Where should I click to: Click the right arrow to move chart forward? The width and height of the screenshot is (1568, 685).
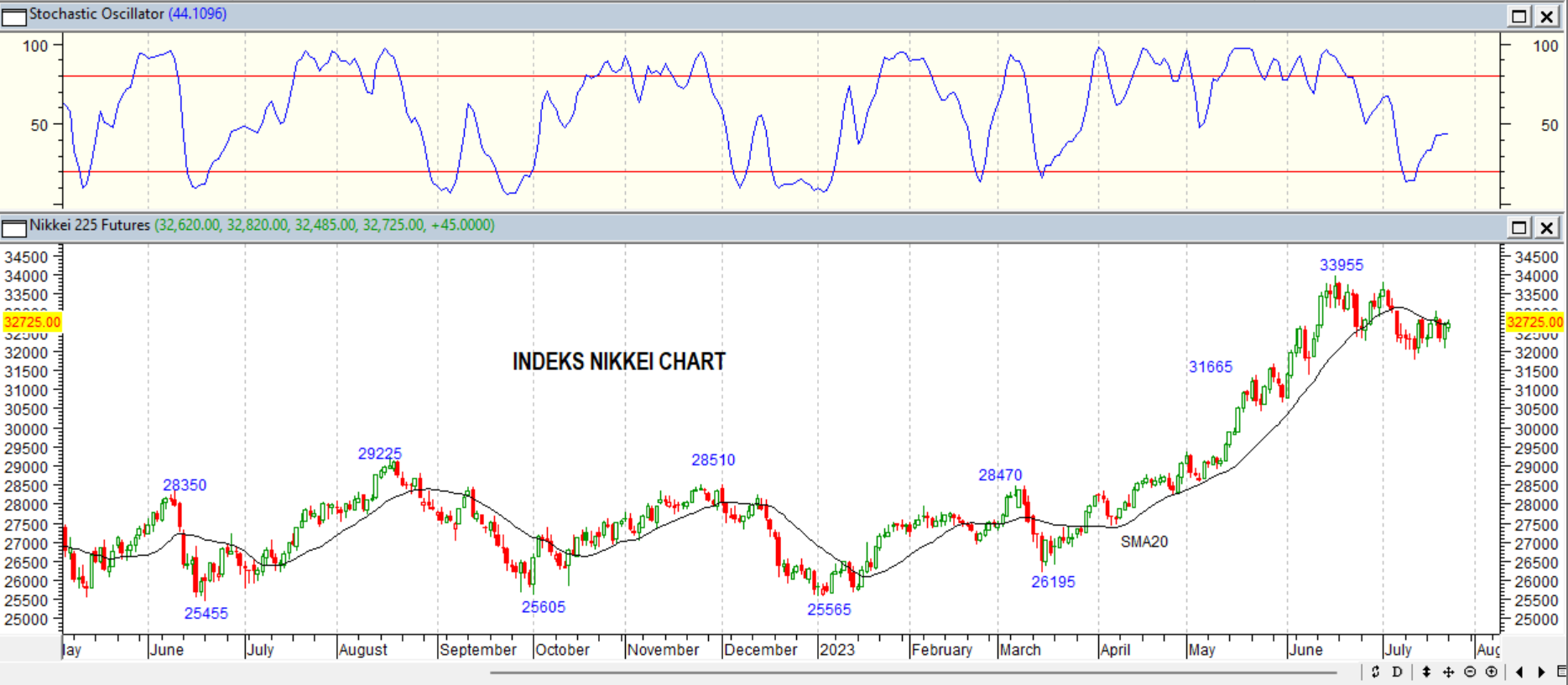click(1541, 672)
